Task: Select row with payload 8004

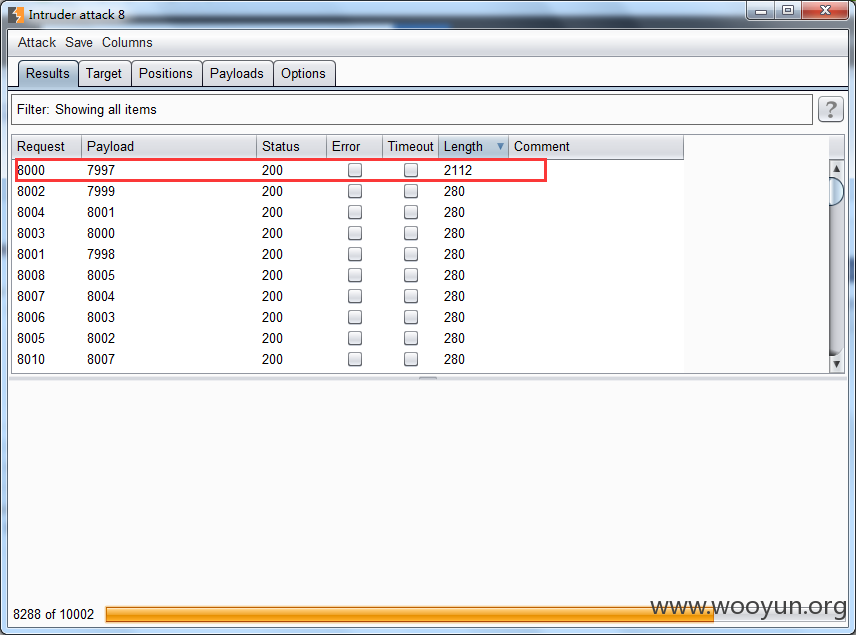Action: pyautogui.click(x=348, y=296)
